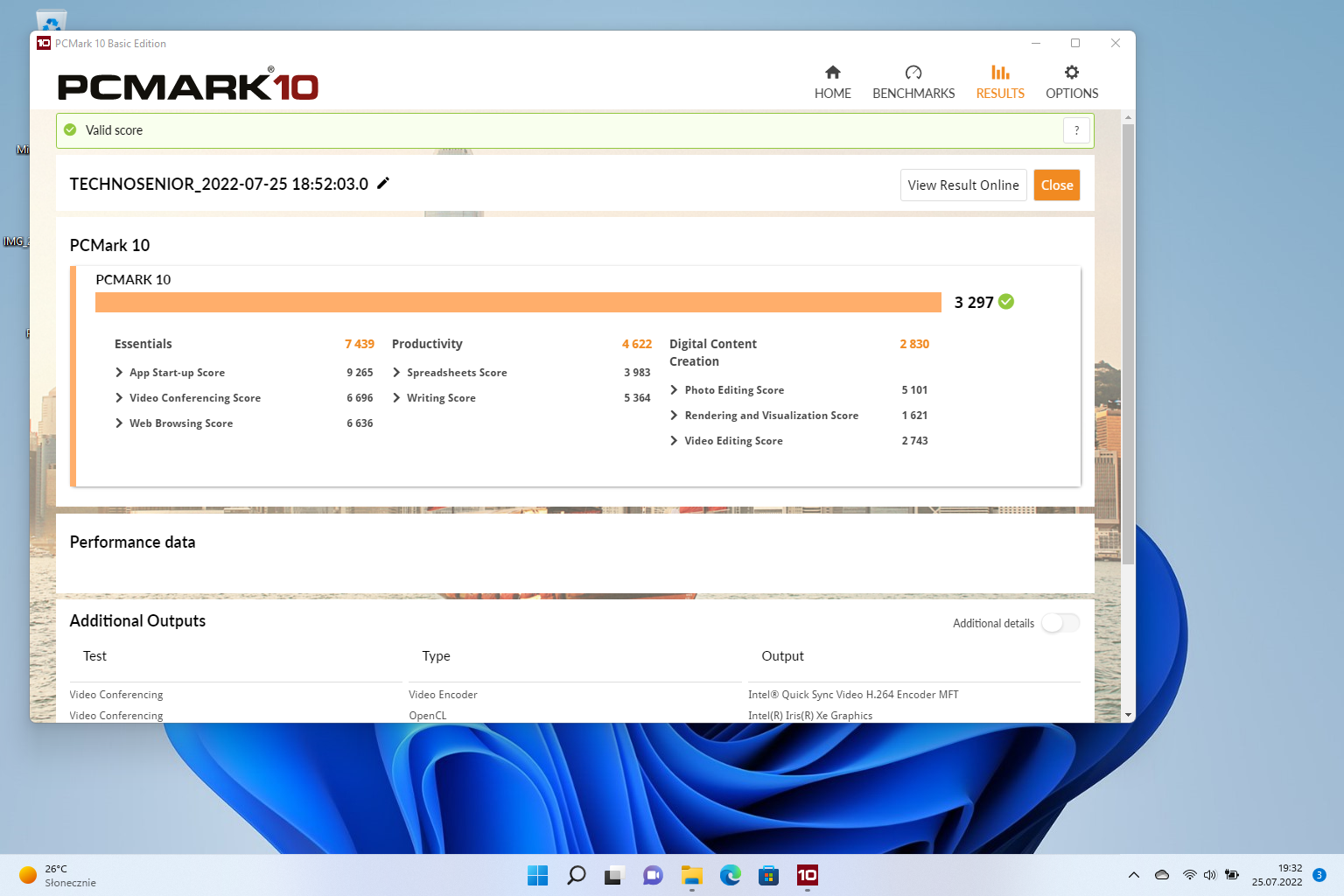Expand Photo Editing Score row
Image resolution: width=1344 pixels, height=896 pixels.
point(674,390)
